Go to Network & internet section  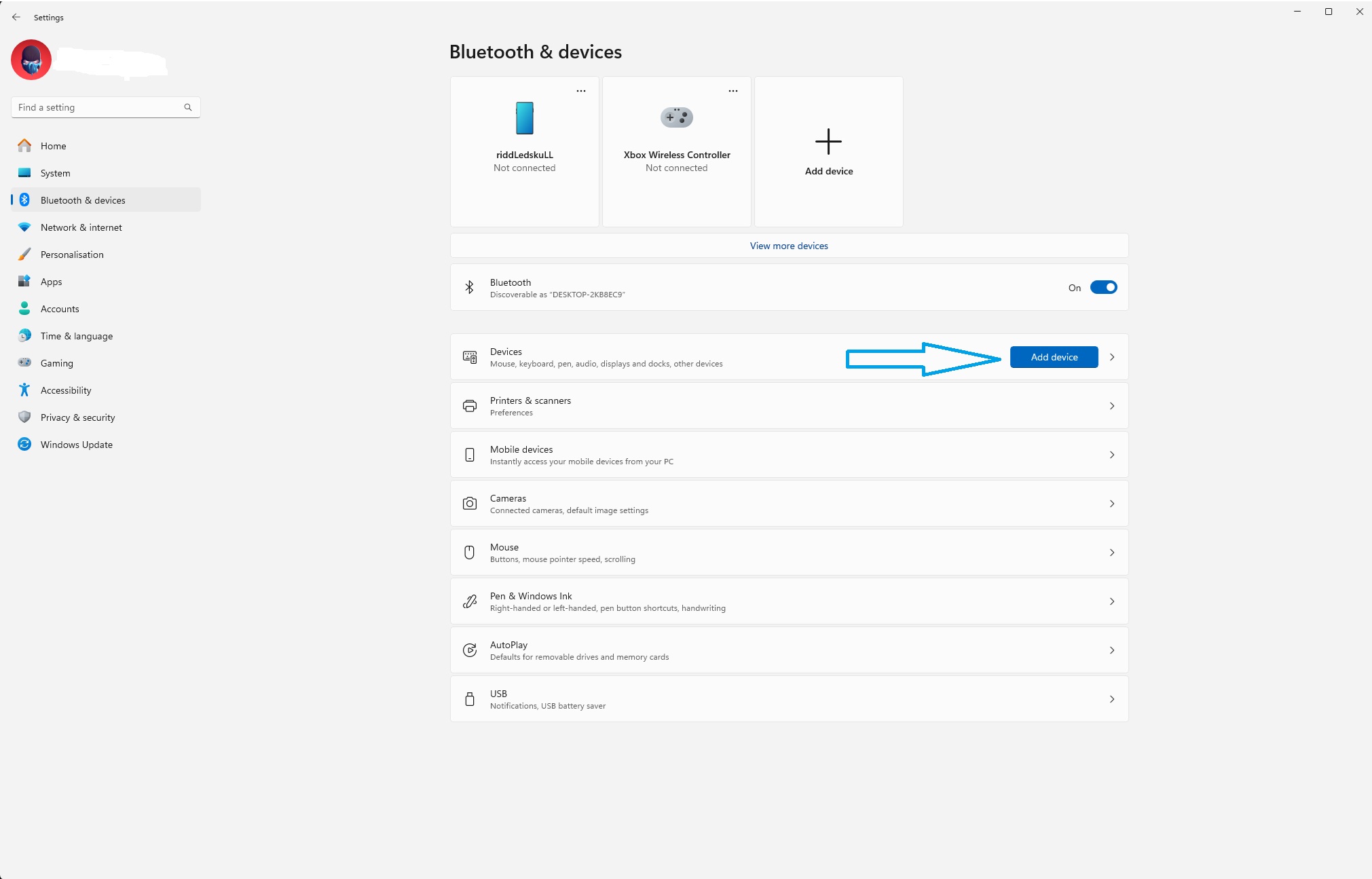click(x=81, y=227)
